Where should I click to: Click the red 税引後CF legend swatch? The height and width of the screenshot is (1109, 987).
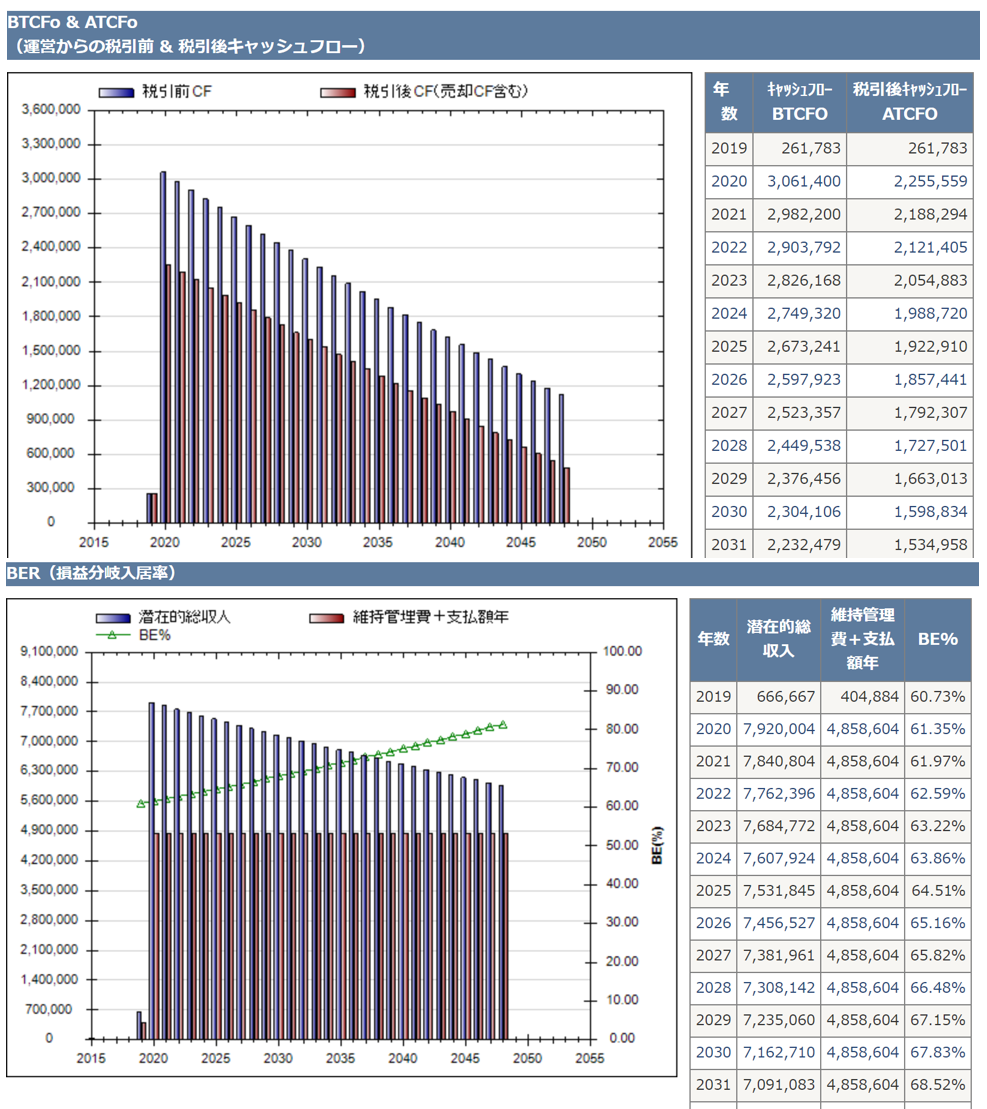pyautogui.click(x=338, y=92)
